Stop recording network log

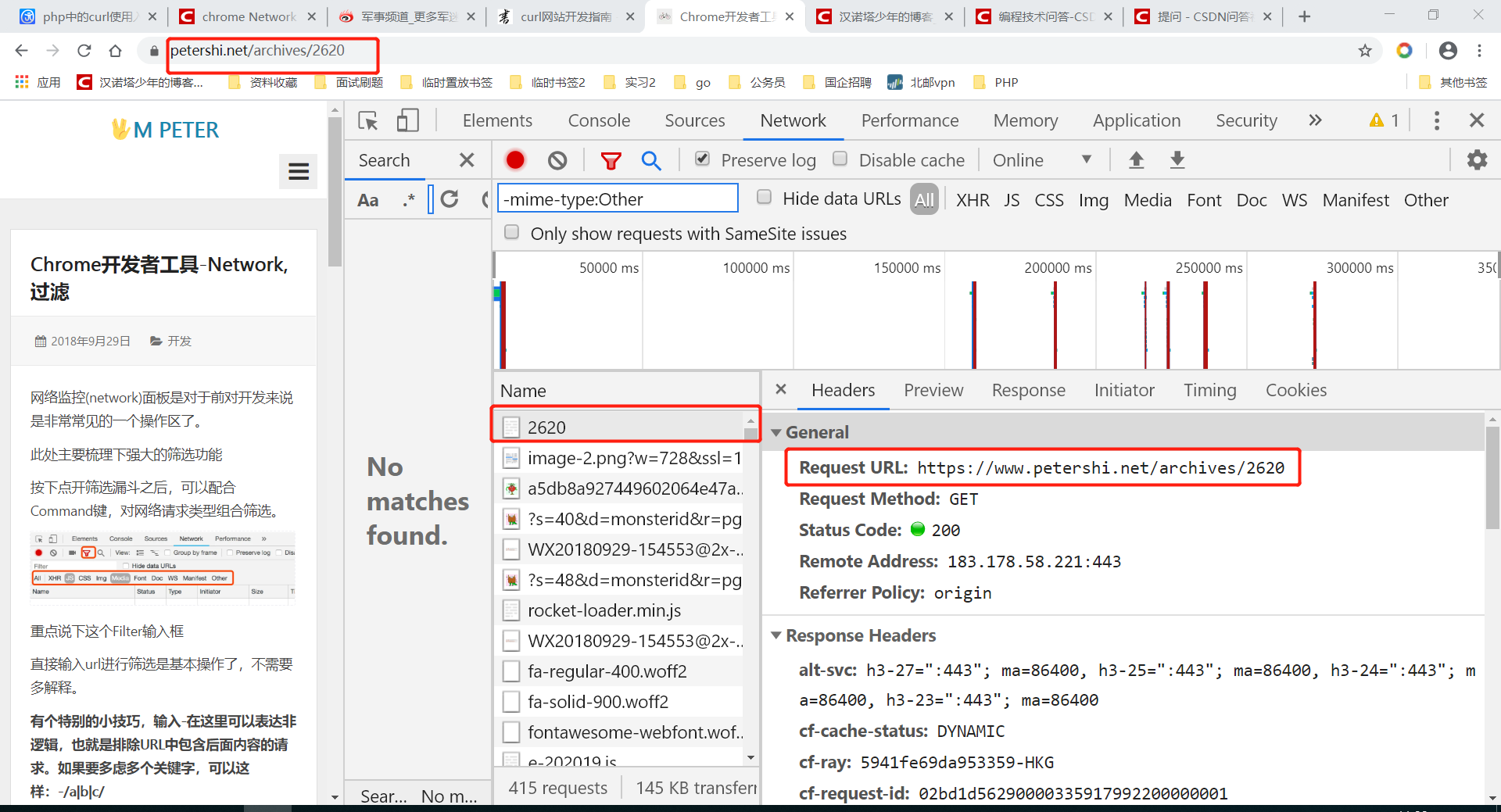pyautogui.click(x=515, y=160)
